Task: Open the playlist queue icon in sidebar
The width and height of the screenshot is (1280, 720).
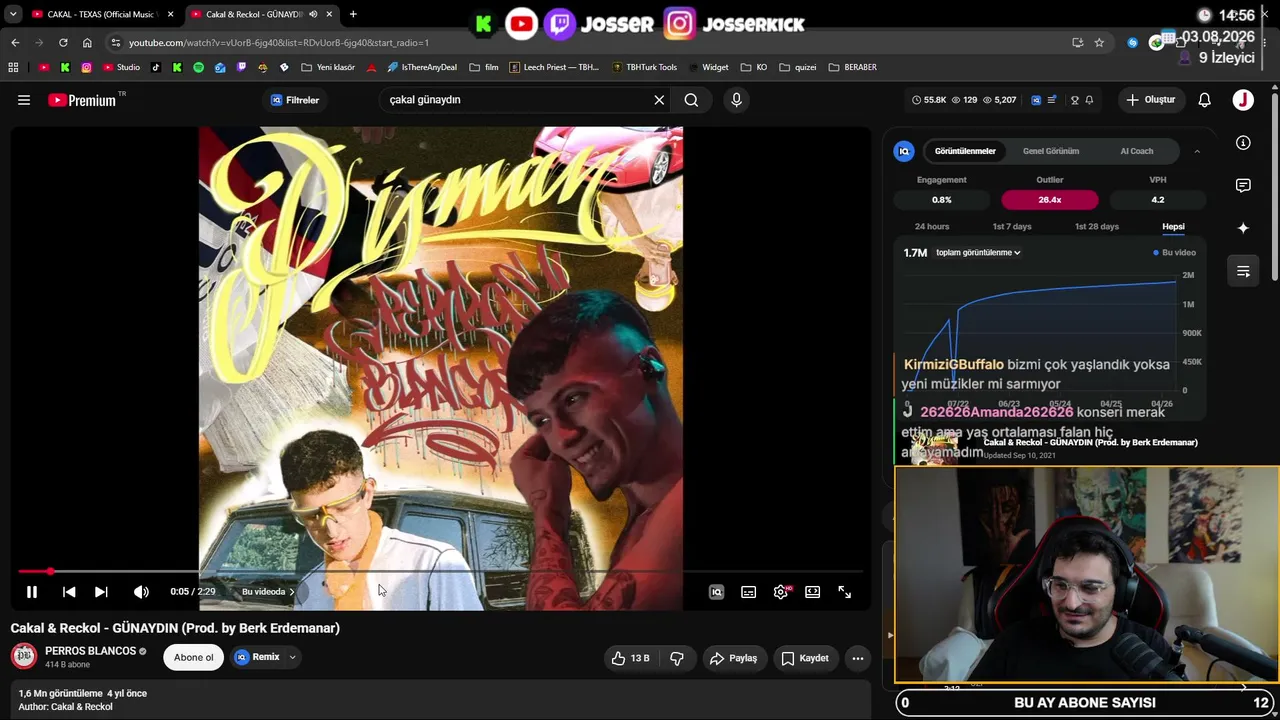Action: click(x=1243, y=271)
